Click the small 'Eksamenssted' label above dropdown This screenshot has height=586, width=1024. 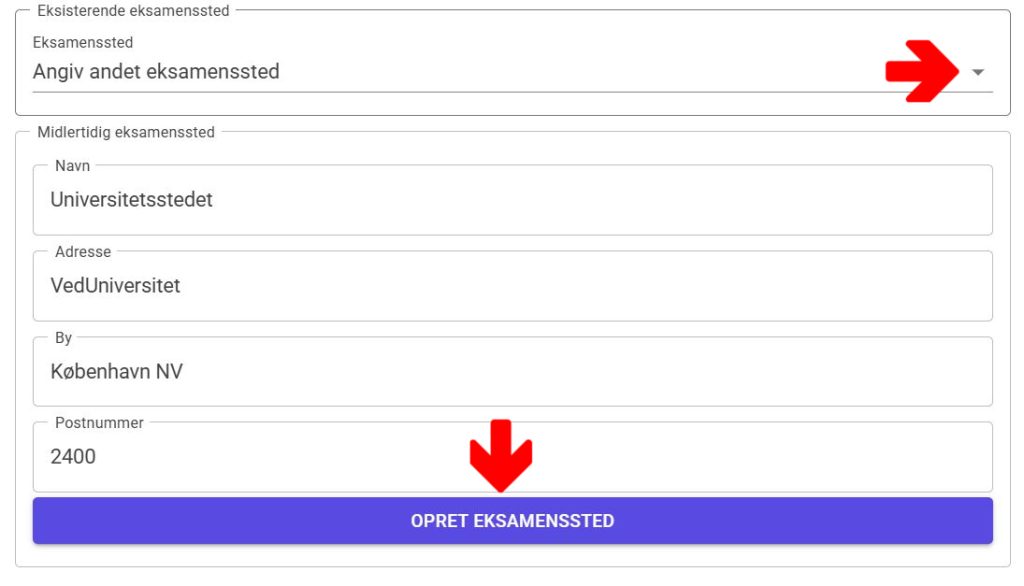click(x=83, y=43)
